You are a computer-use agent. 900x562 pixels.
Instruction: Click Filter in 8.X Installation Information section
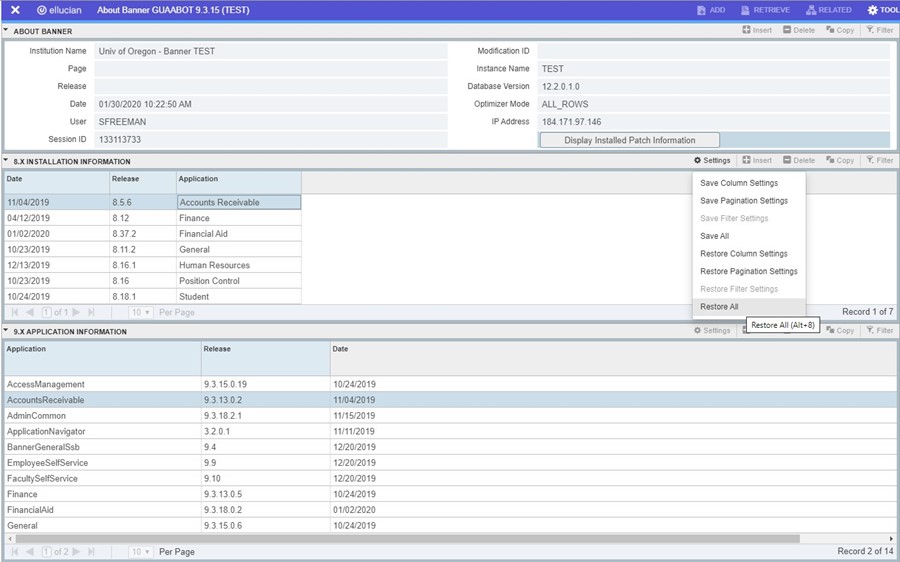pyautogui.click(x=879, y=160)
